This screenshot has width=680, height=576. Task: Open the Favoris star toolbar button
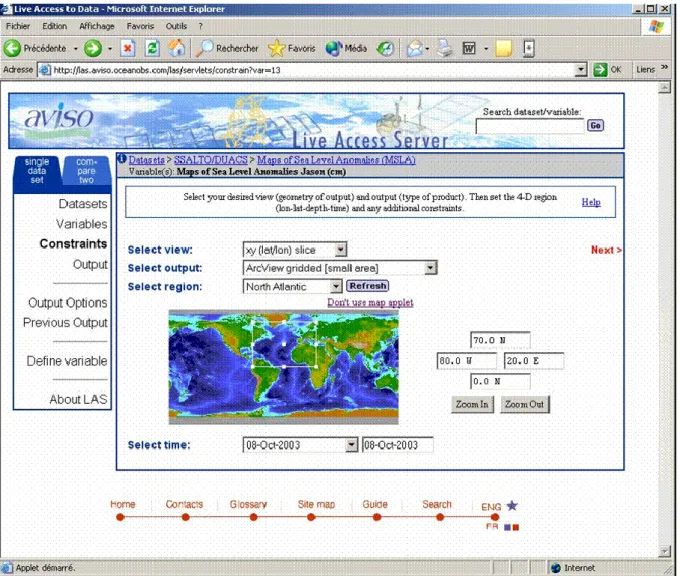(x=292, y=48)
